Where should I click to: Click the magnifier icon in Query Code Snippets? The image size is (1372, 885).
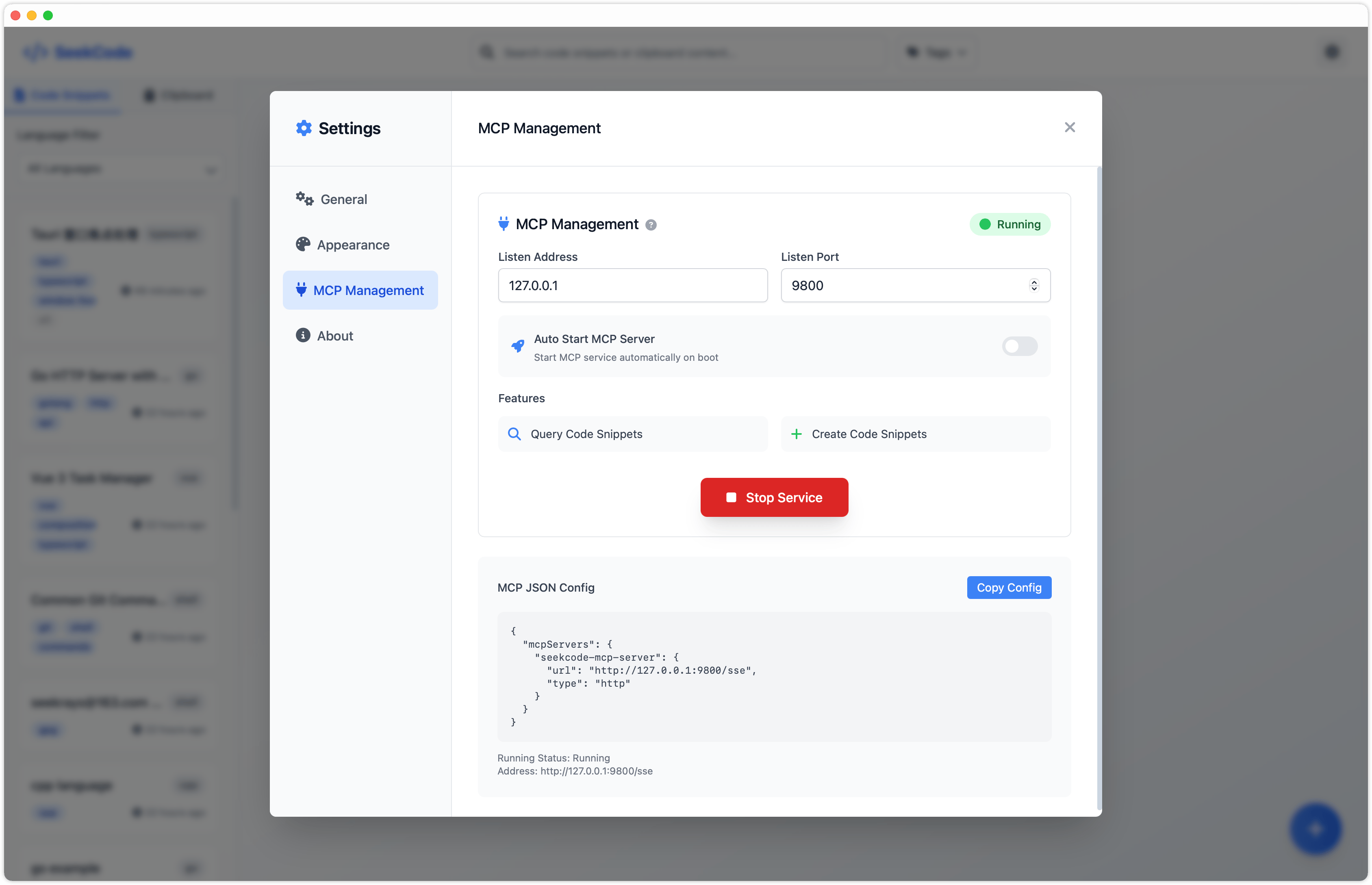pos(514,434)
